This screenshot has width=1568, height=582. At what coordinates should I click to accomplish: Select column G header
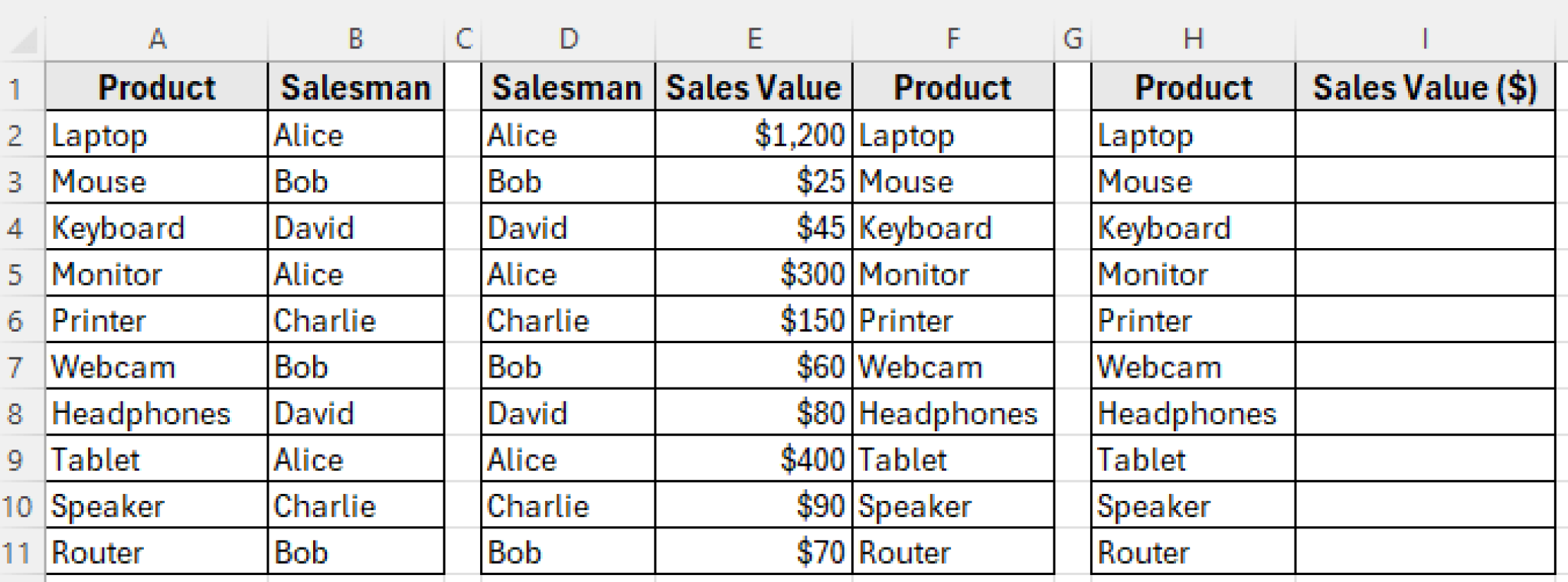(1073, 38)
